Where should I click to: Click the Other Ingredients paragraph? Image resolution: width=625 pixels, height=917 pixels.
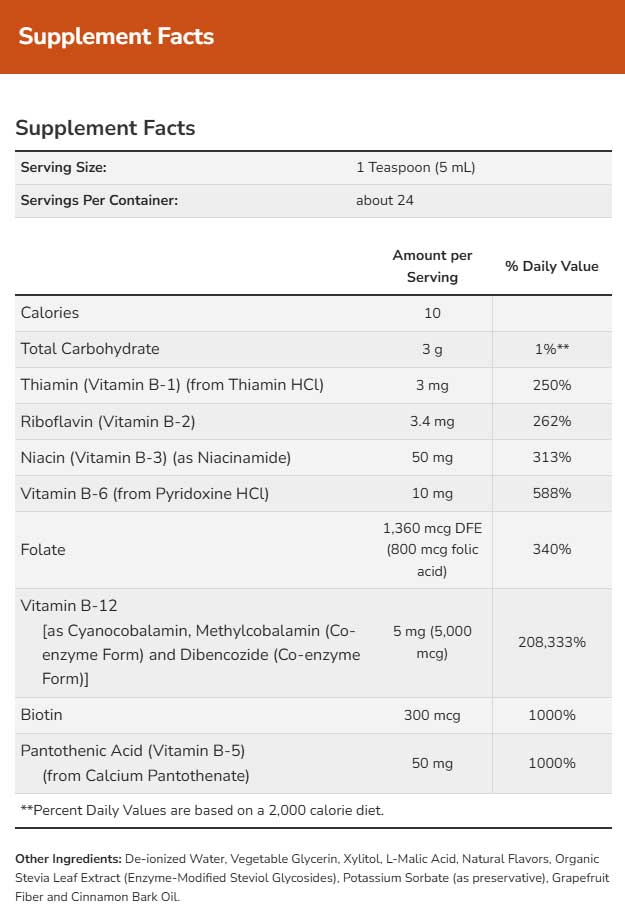click(x=312, y=878)
